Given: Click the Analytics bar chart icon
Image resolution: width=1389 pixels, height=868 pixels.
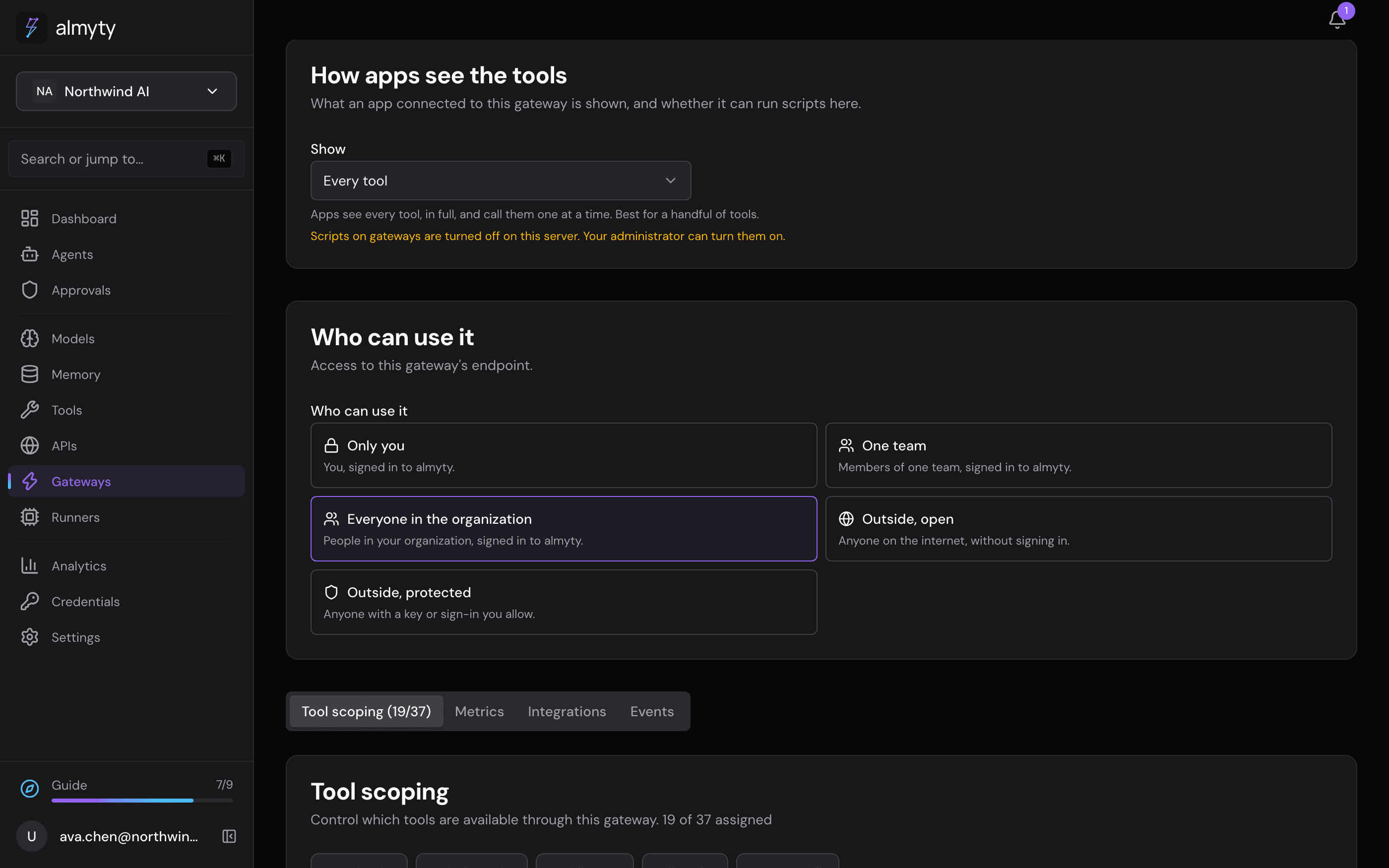Looking at the screenshot, I should tap(30, 565).
